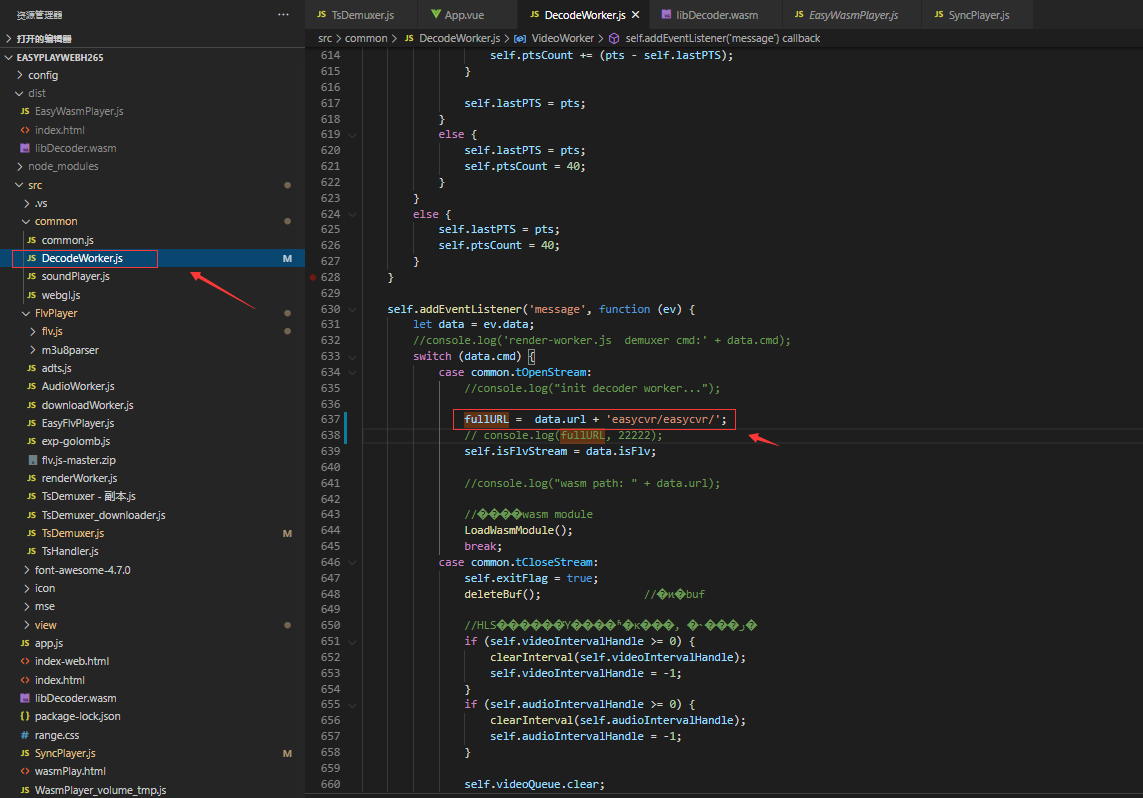This screenshot has height=798, width=1143.
Task: Collapse the src folder
Action: (152, 185)
